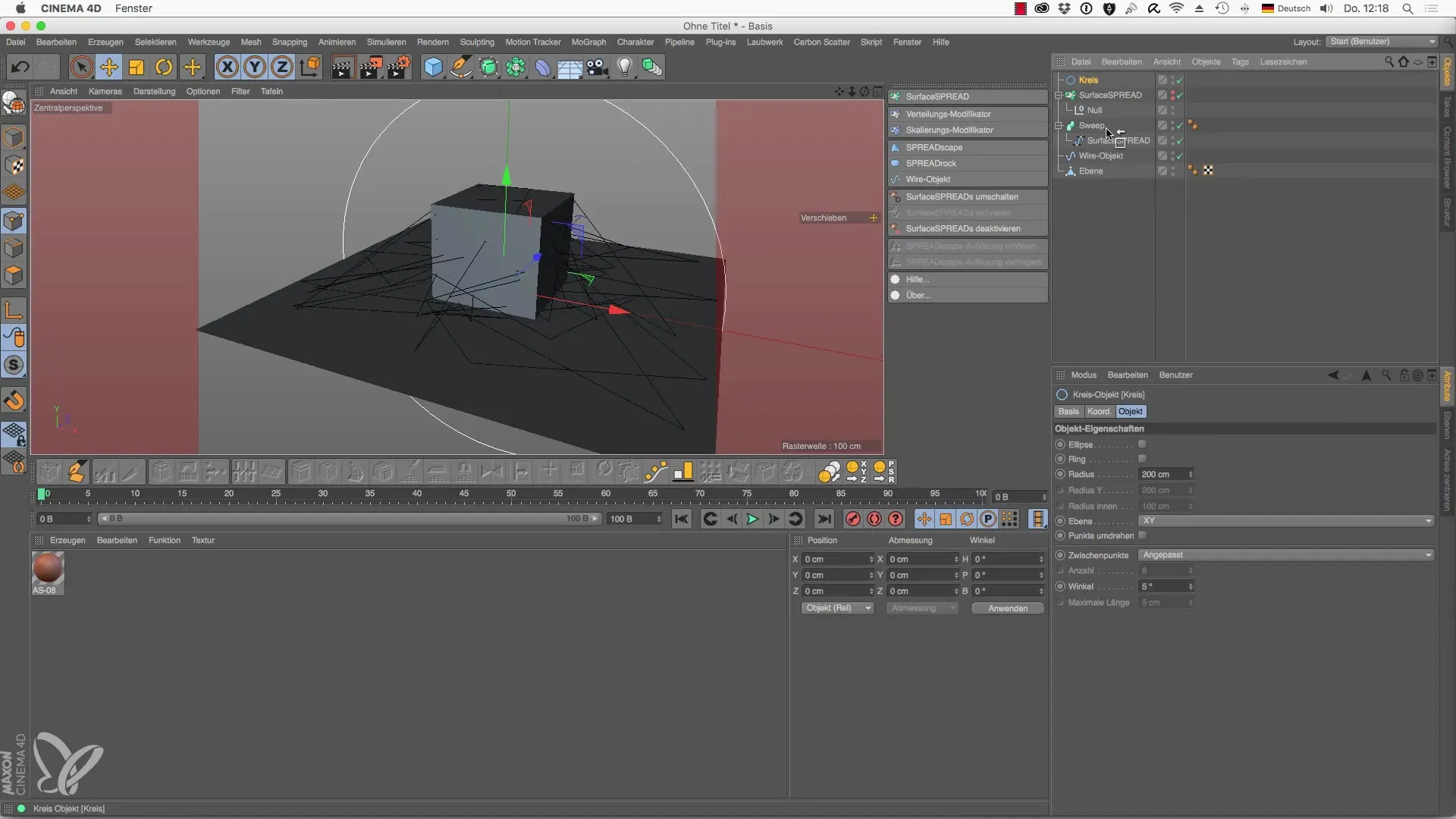Viewport: 1456px width, 819px height.
Task: Enable the Texture mode icon in left sidebar
Action: click(14, 165)
